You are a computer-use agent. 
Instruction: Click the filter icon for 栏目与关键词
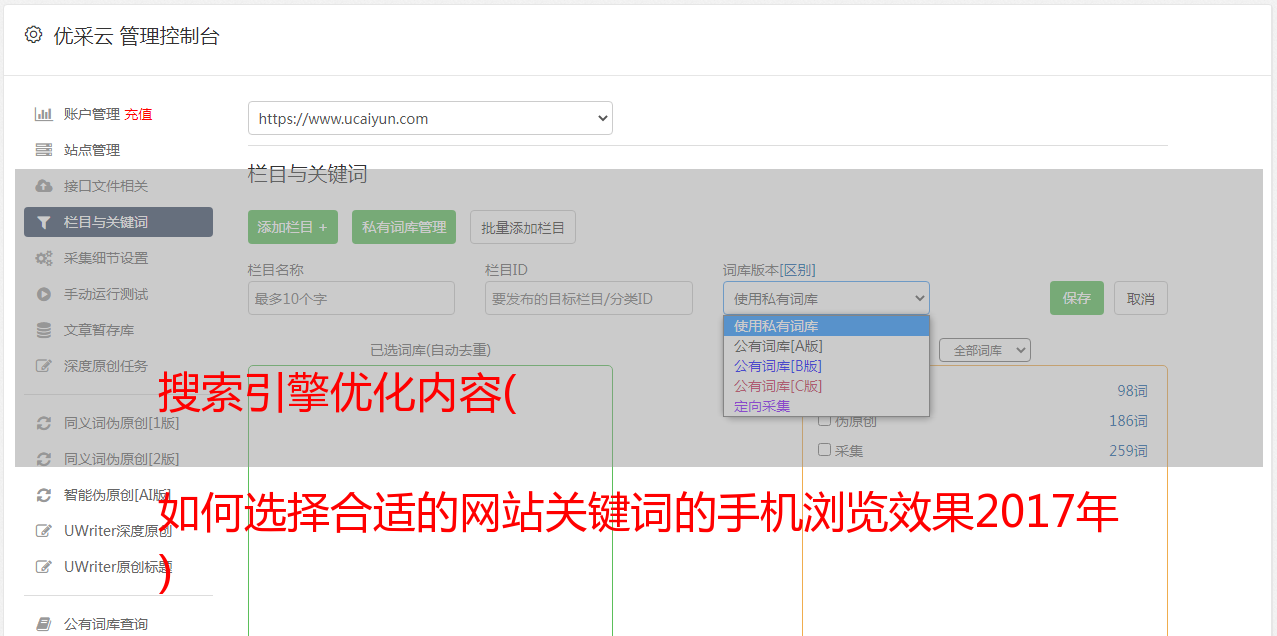(x=43, y=222)
